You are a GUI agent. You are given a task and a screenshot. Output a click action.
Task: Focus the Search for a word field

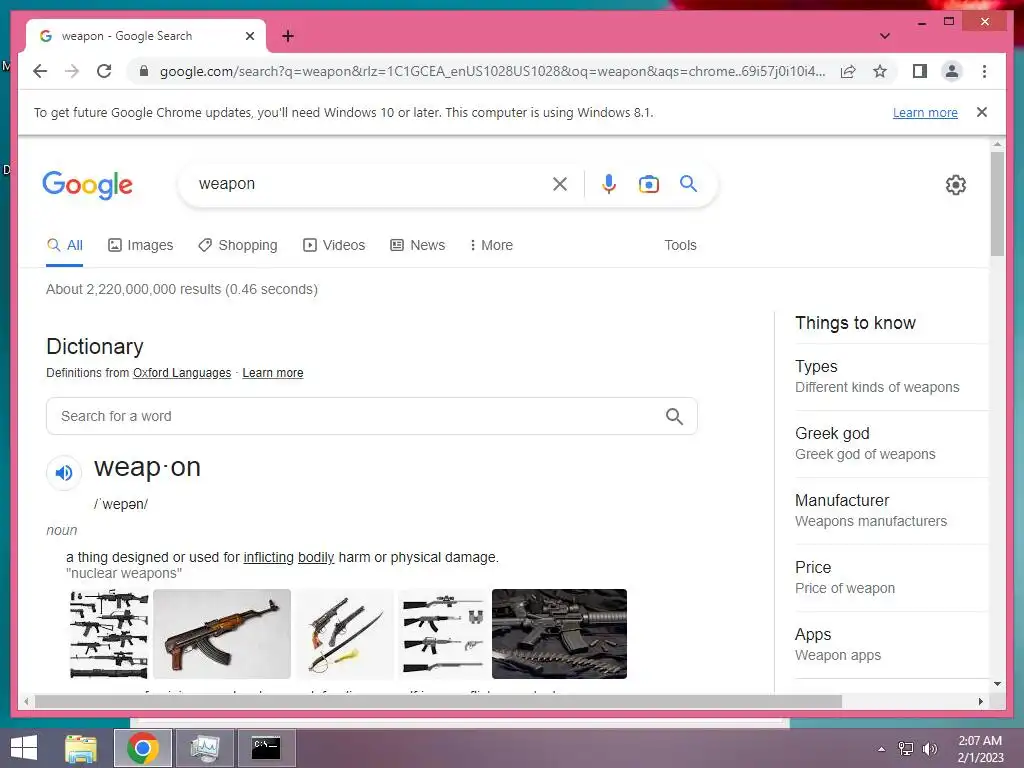(372, 416)
